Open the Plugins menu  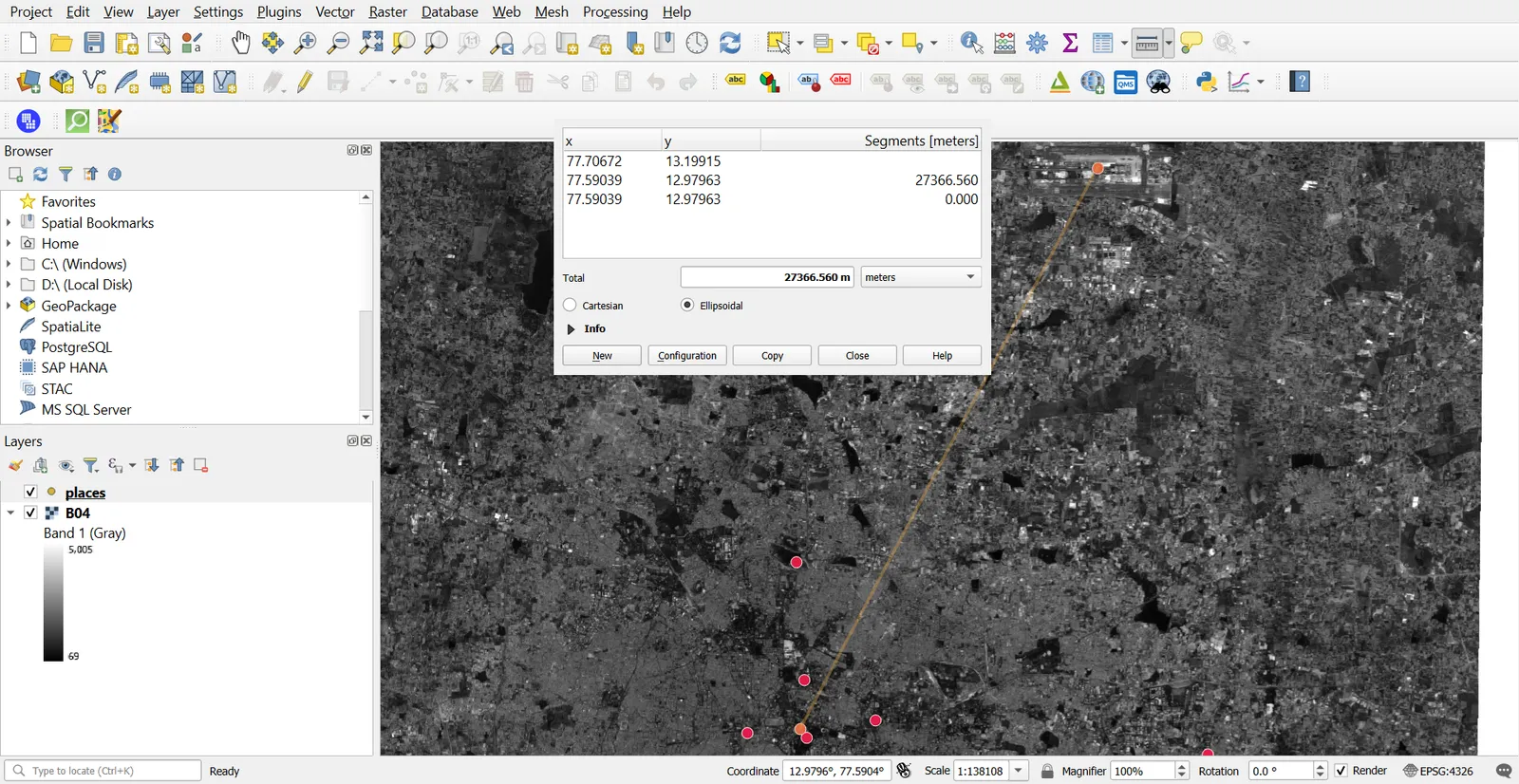[x=279, y=11]
